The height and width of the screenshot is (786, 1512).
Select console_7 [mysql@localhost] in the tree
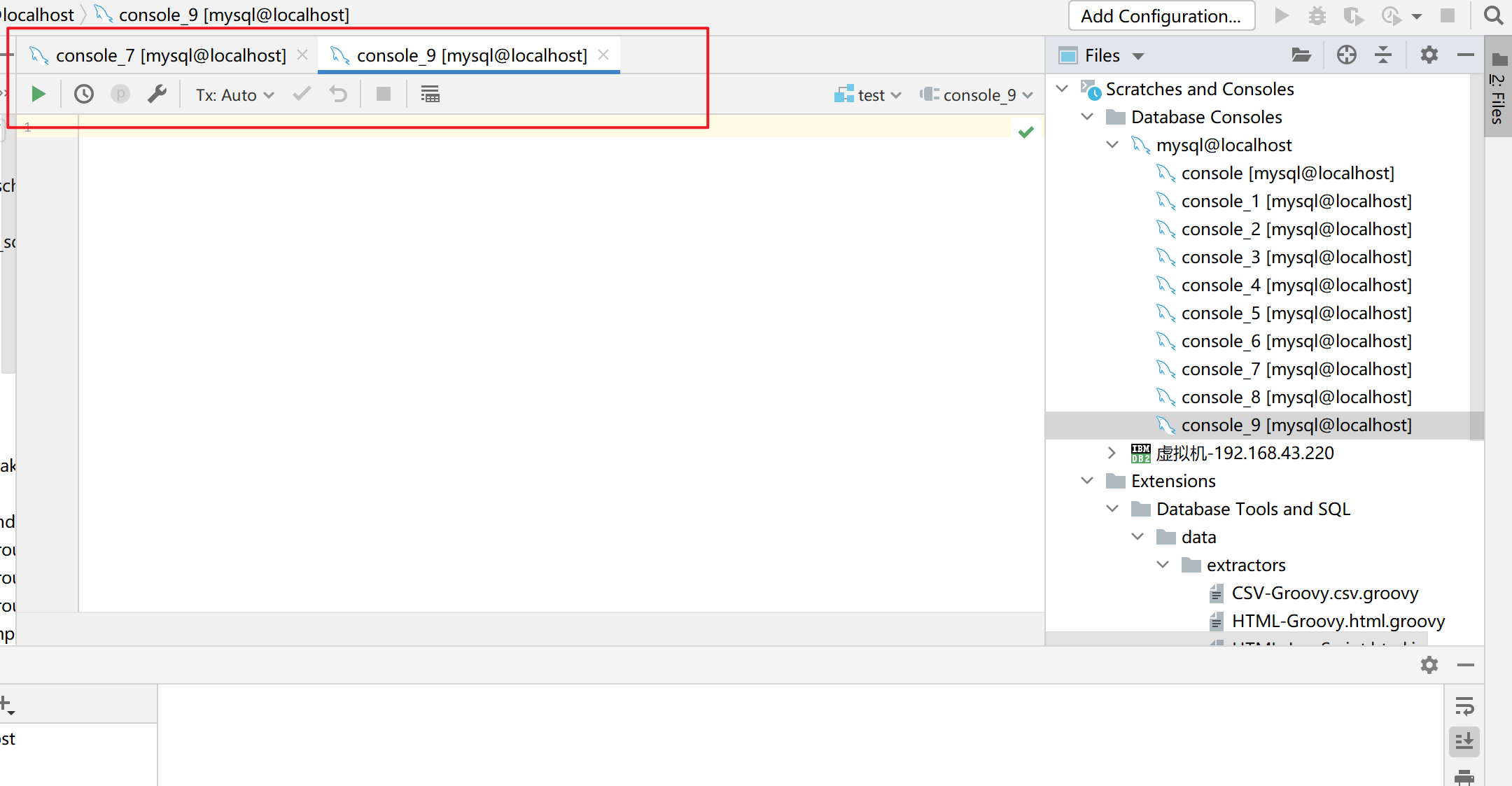tap(1264, 369)
